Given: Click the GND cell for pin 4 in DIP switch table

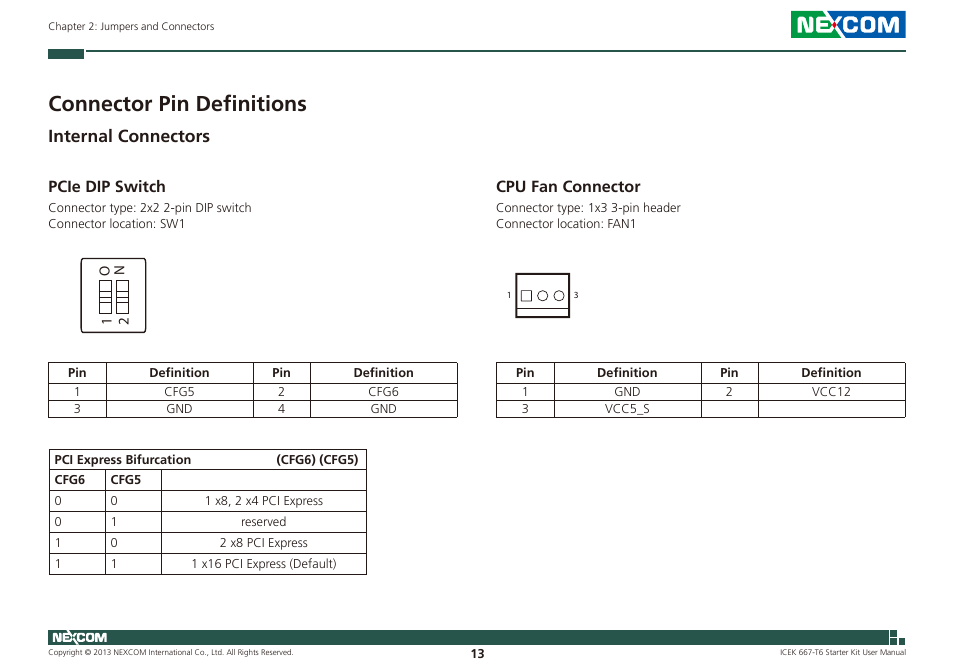Looking at the screenshot, I should (x=383, y=409).
